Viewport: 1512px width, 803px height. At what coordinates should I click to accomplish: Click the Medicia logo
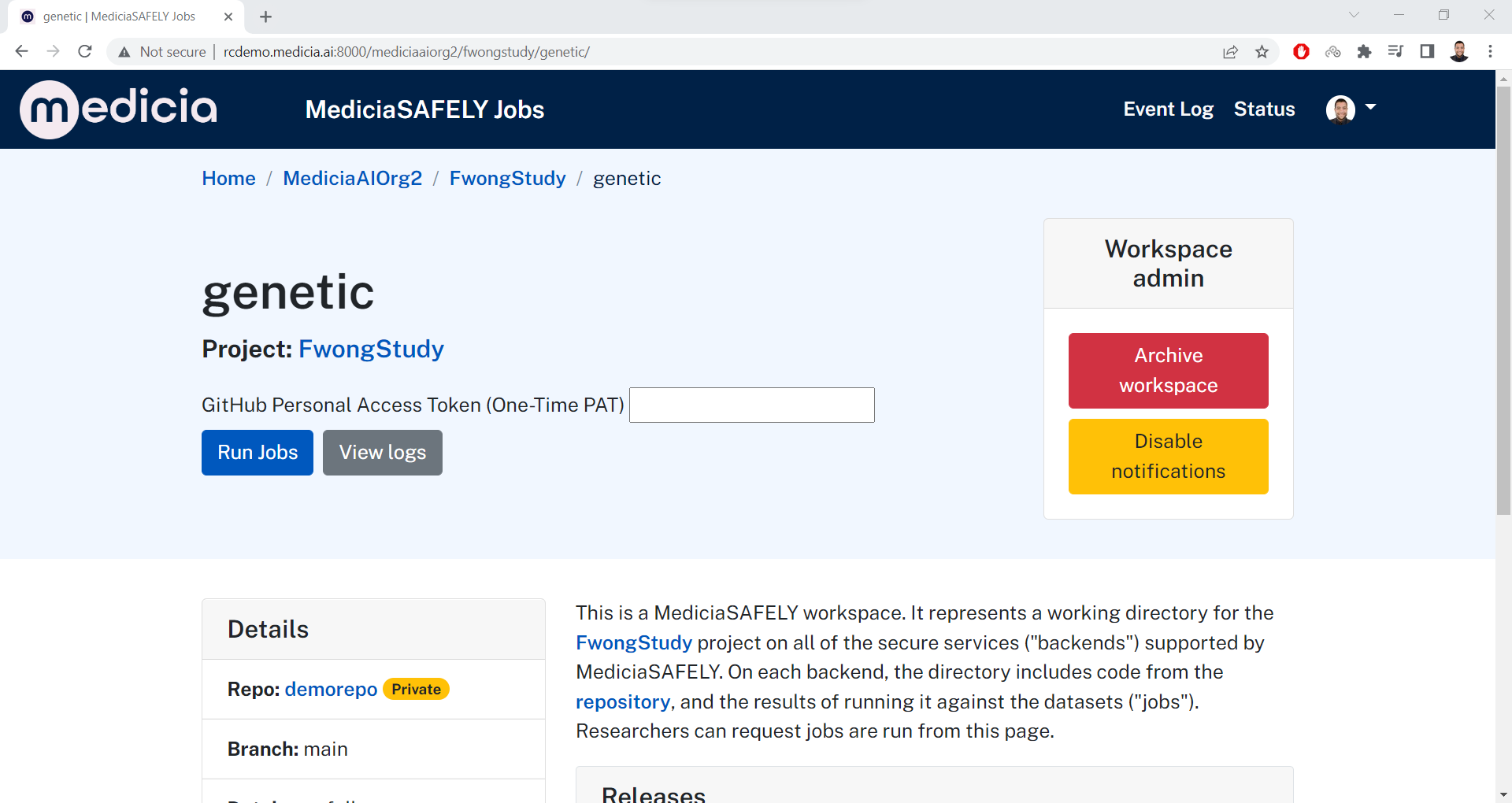click(x=118, y=109)
